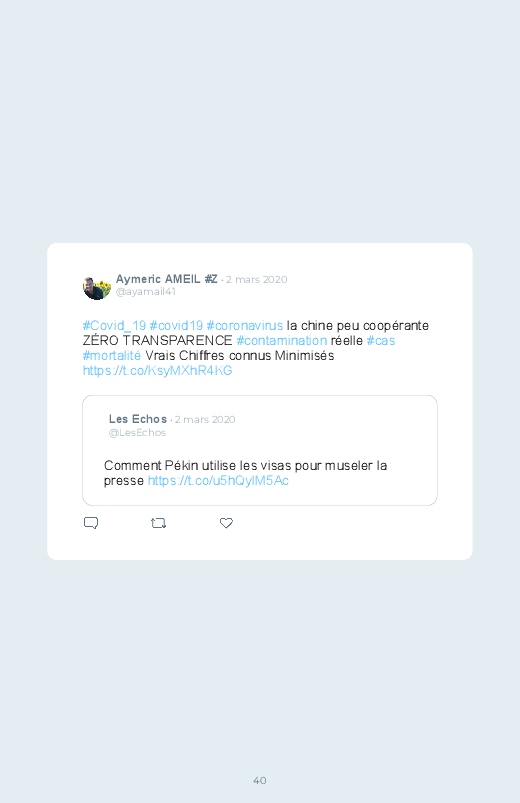Screen dimensions: 520x803
Task: Open the https://t.co/KsyMXhR4KG link
Action: [x=158, y=370]
